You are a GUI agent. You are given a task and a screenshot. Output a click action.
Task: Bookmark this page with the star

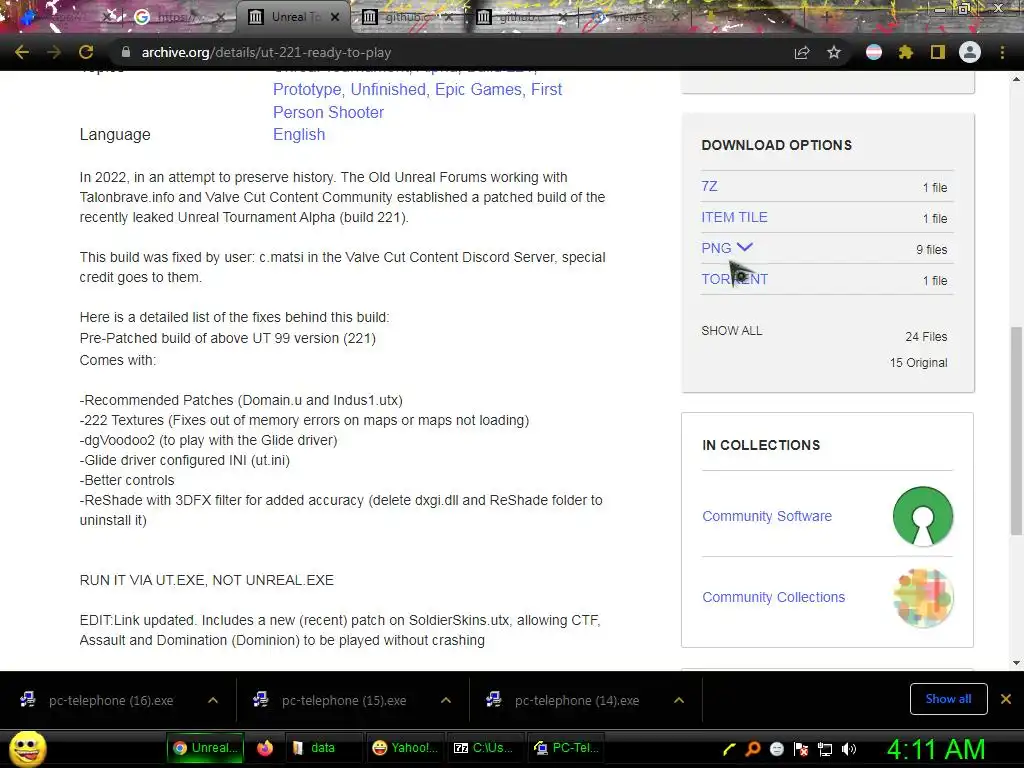pos(834,52)
